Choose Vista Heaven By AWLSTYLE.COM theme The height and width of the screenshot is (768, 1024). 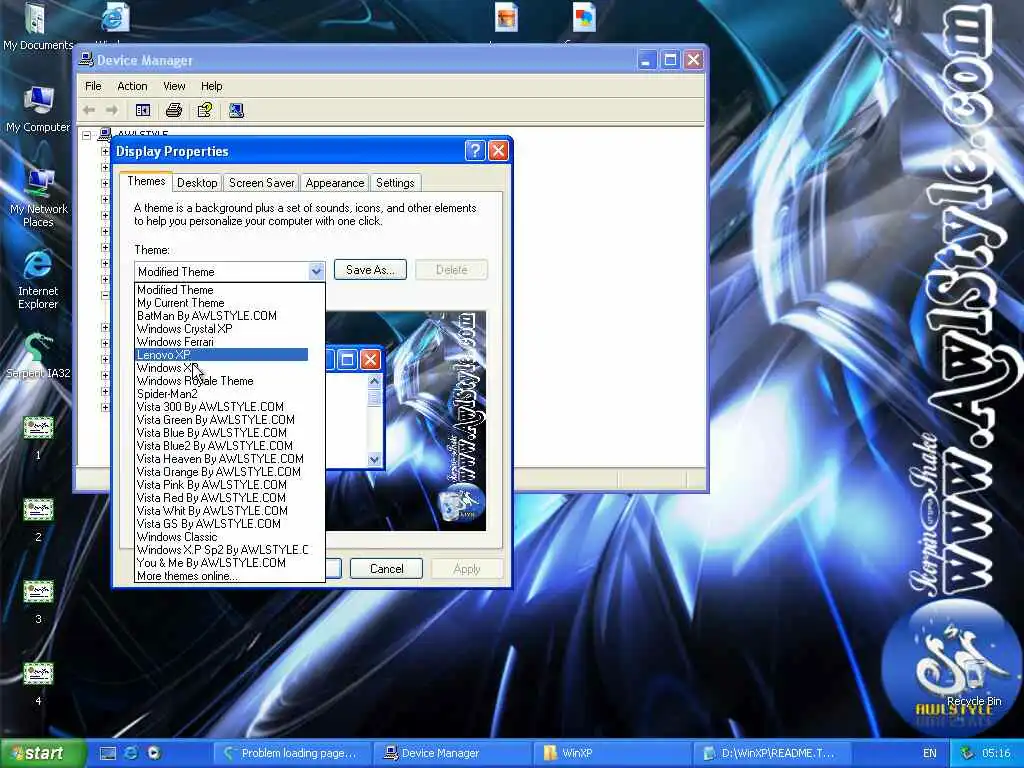tap(221, 458)
